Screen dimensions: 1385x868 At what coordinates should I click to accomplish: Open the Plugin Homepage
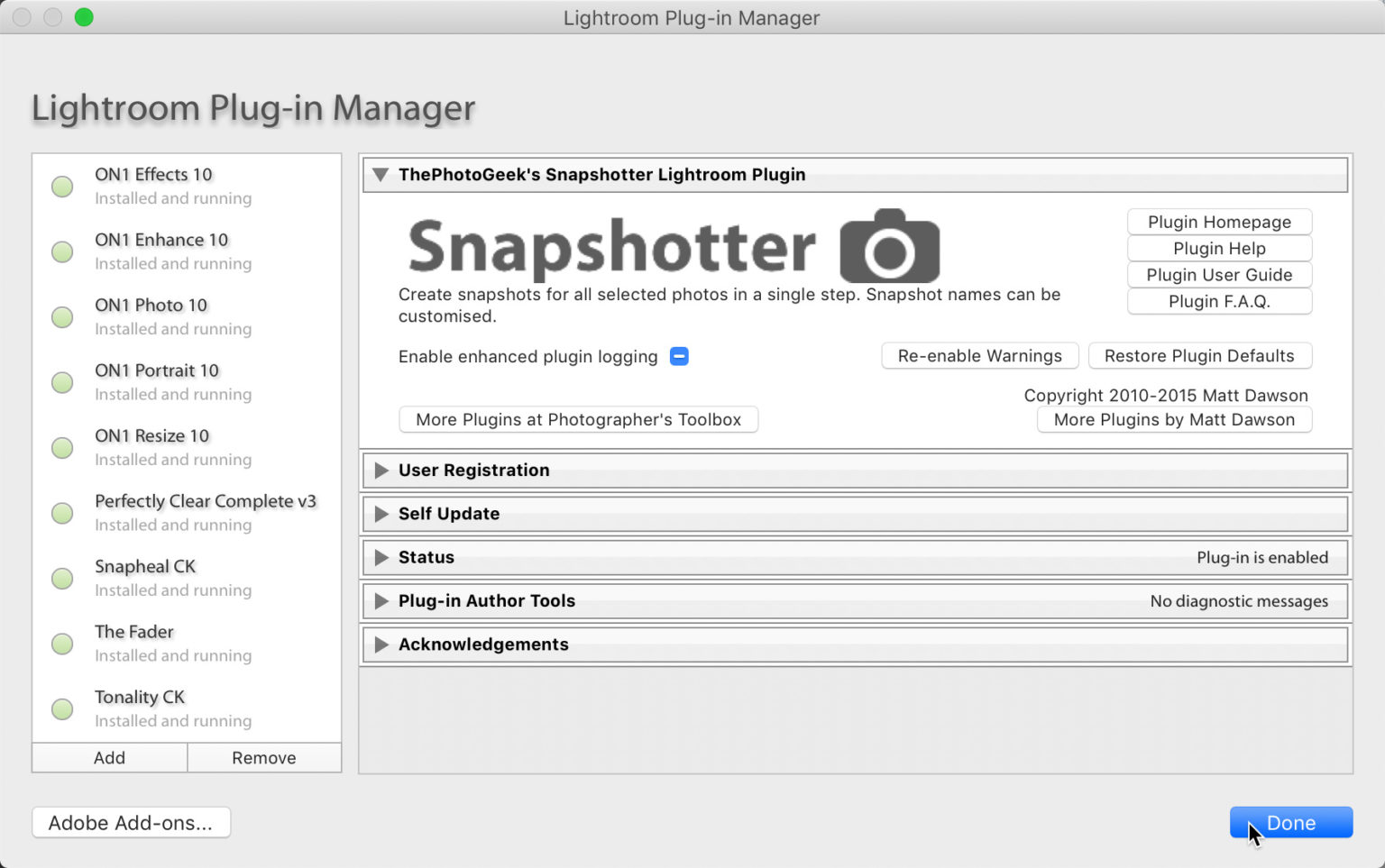point(1219,222)
